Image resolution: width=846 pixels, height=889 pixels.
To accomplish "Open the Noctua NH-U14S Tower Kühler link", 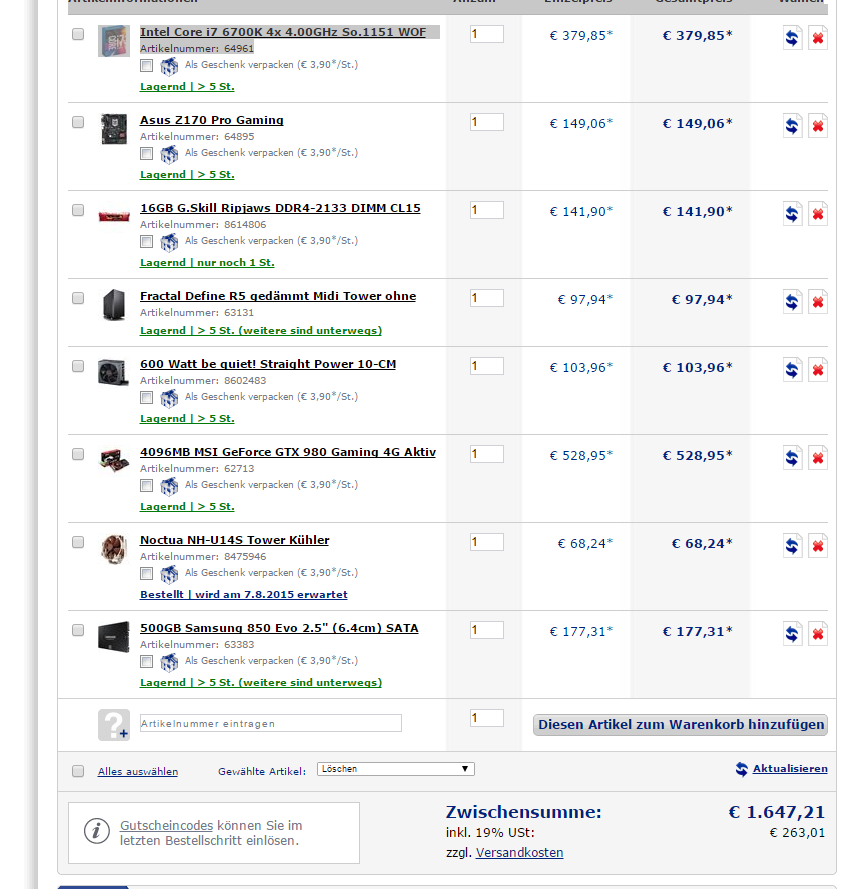I will coord(235,540).
